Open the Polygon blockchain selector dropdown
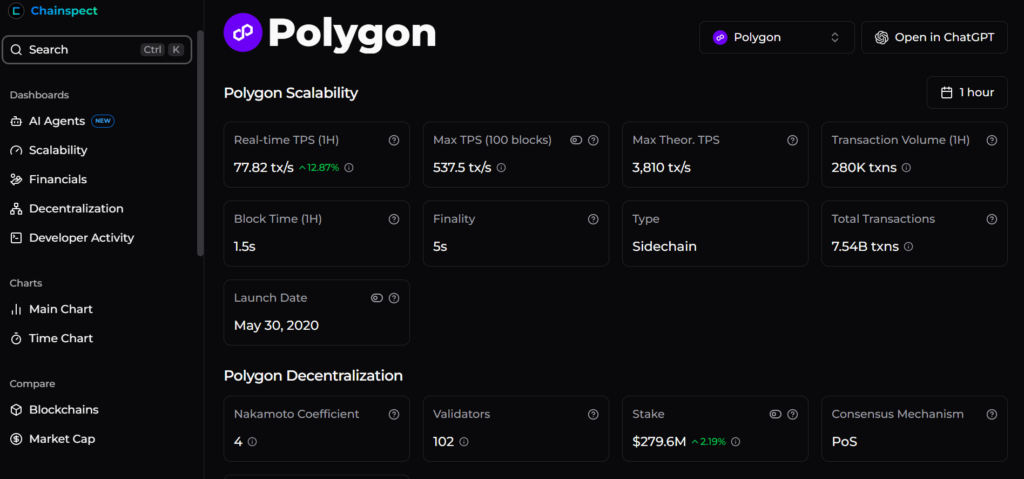 (776, 37)
